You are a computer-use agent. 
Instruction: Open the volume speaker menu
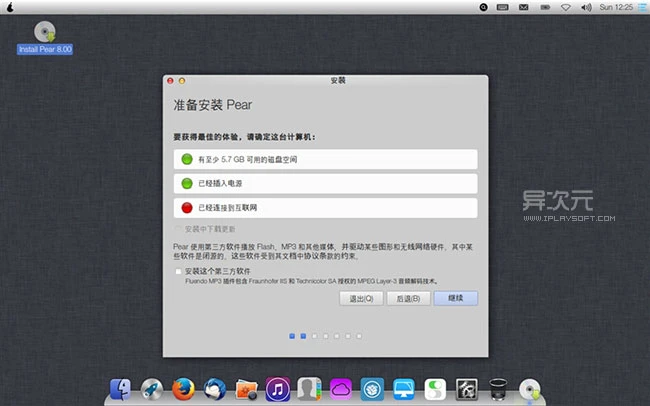coord(586,7)
